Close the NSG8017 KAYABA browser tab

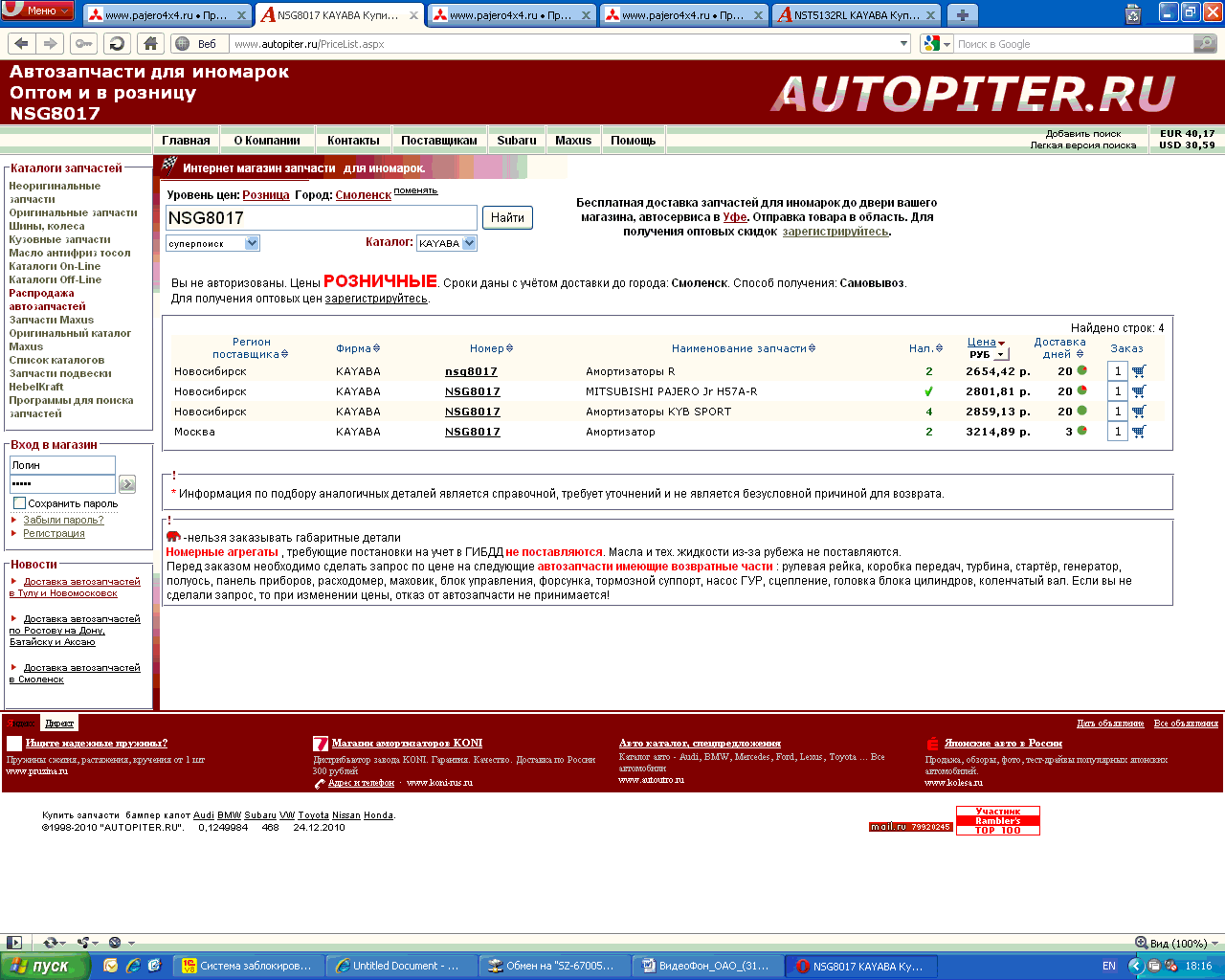pyautogui.click(x=413, y=15)
